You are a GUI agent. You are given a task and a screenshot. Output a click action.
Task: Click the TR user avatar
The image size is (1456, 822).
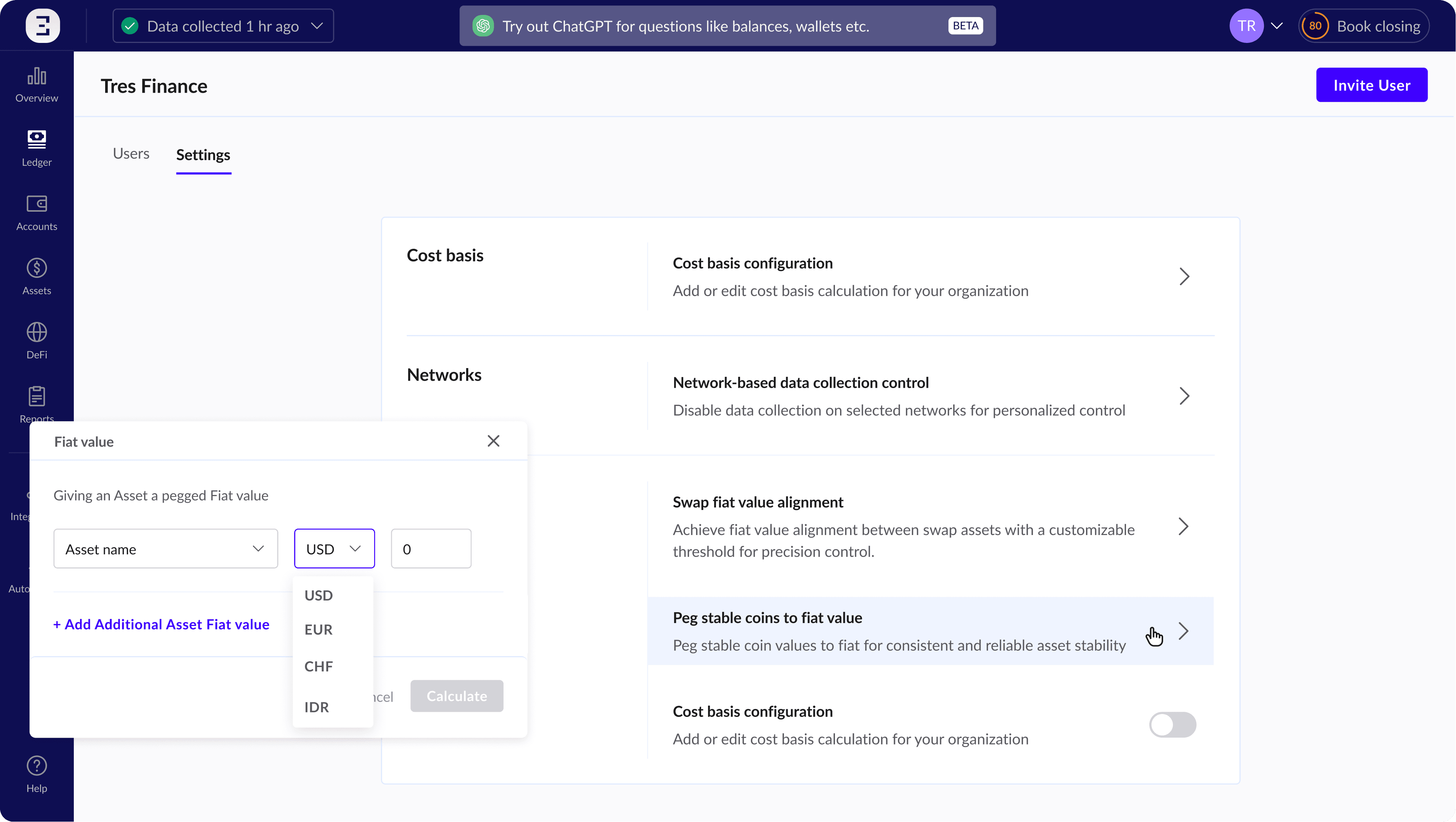1246,26
